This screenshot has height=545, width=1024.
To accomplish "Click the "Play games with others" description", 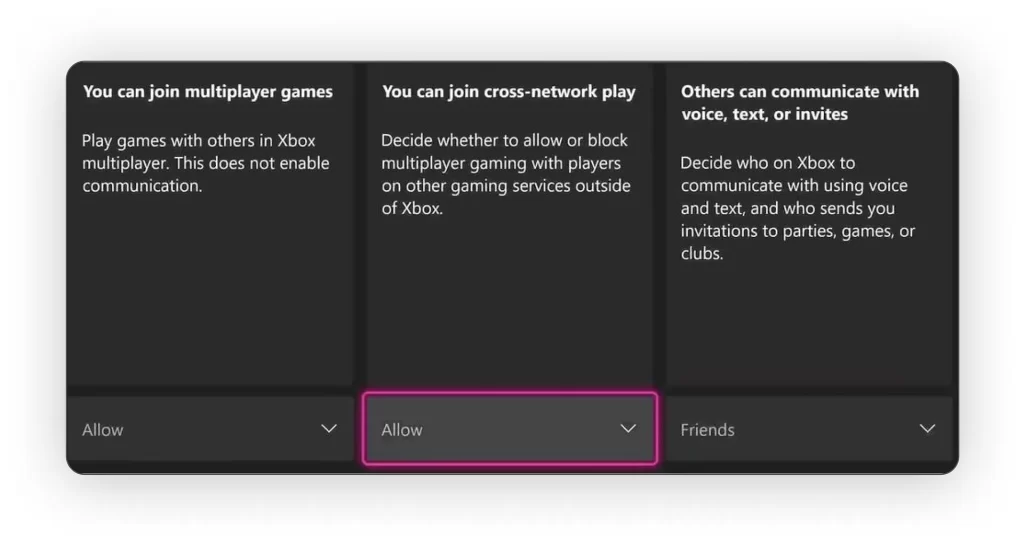I will coord(205,163).
